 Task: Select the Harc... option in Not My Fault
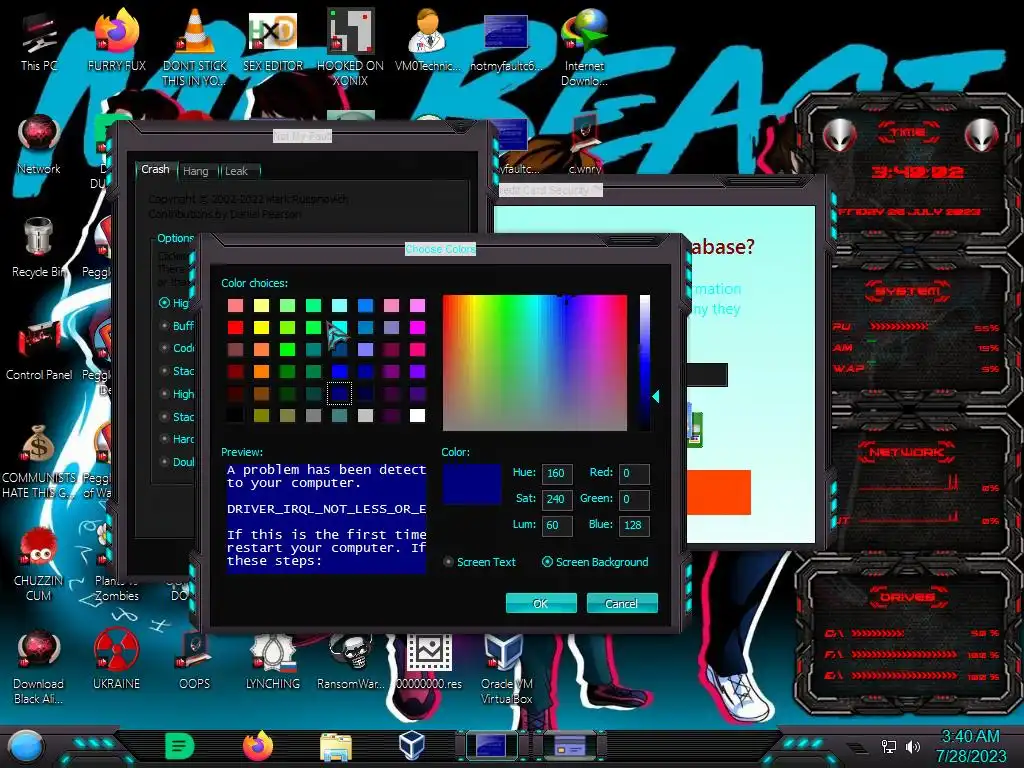177,439
